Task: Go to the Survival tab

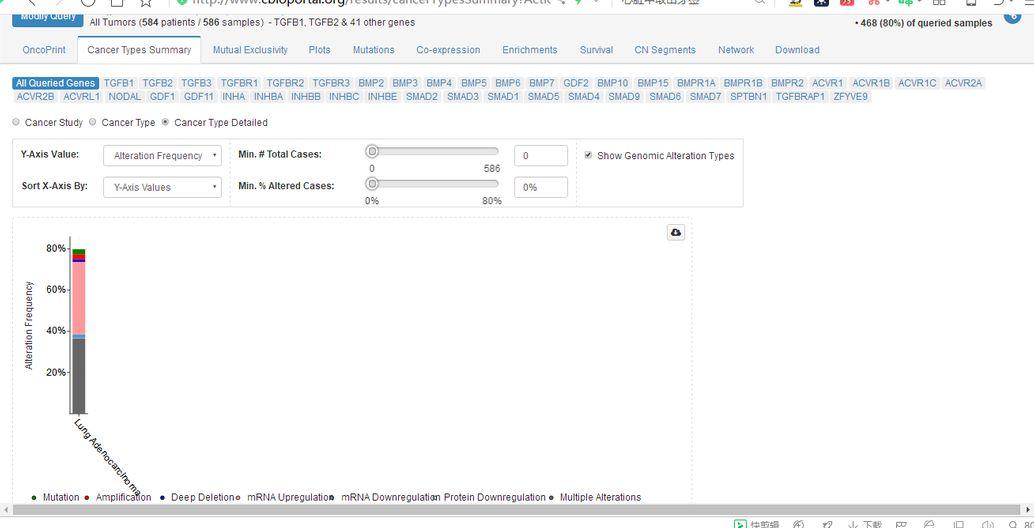Action: [x=596, y=50]
